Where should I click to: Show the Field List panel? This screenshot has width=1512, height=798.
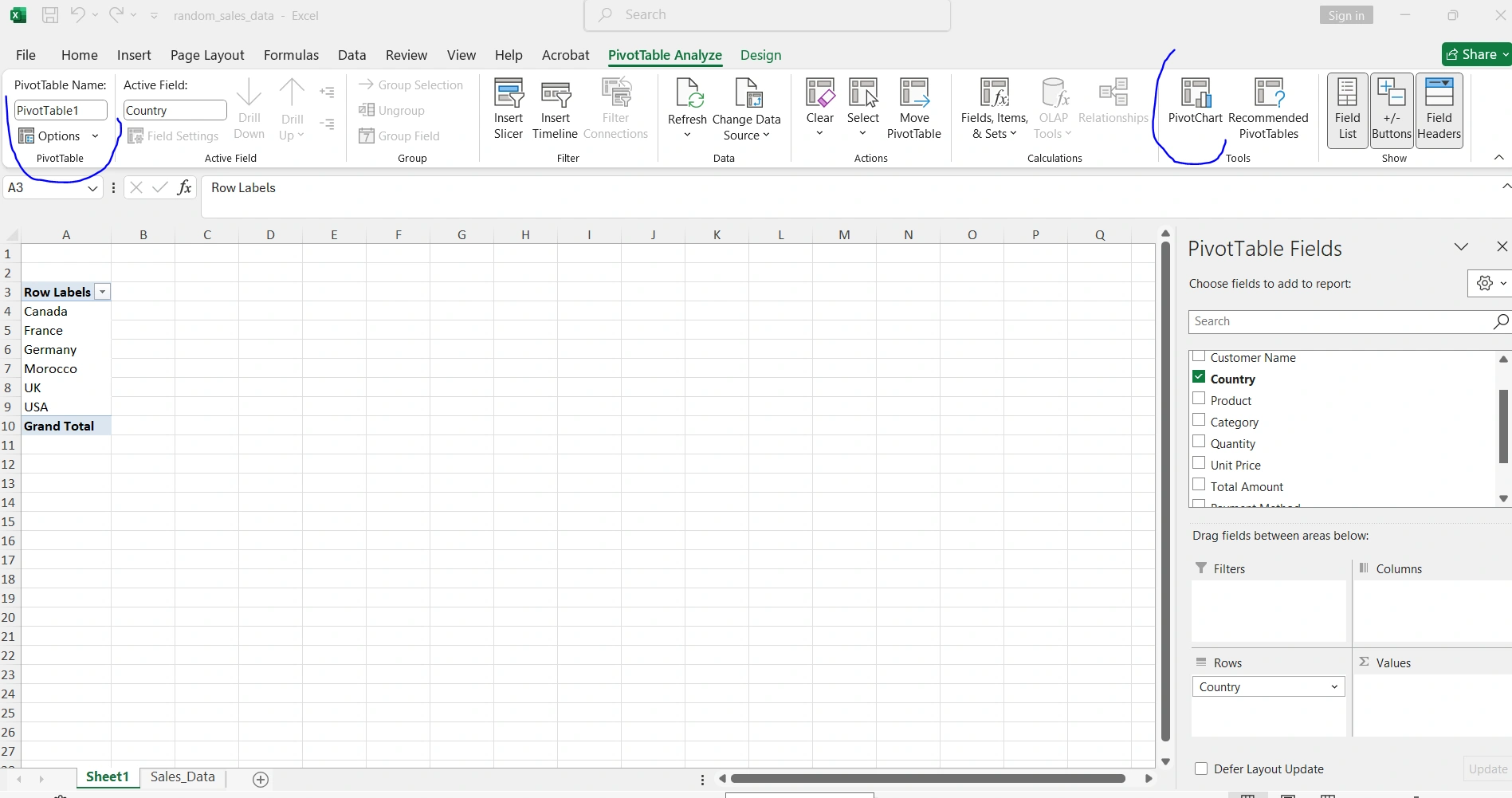click(x=1345, y=110)
